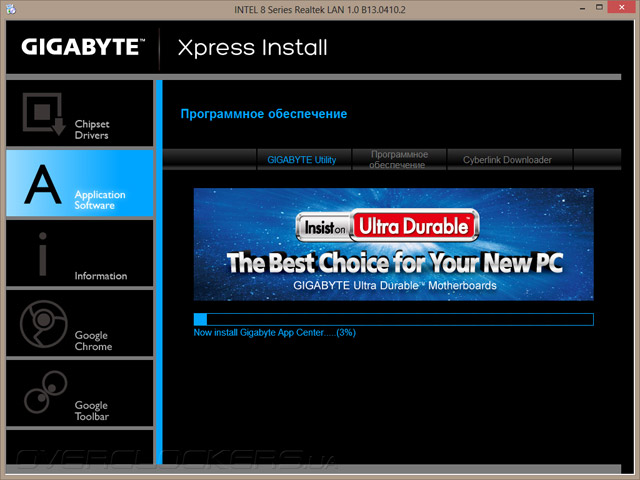Switch to the GIGABYTE Utility tab
Image resolution: width=640 pixels, height=480 pixels.
coord(302,160)
